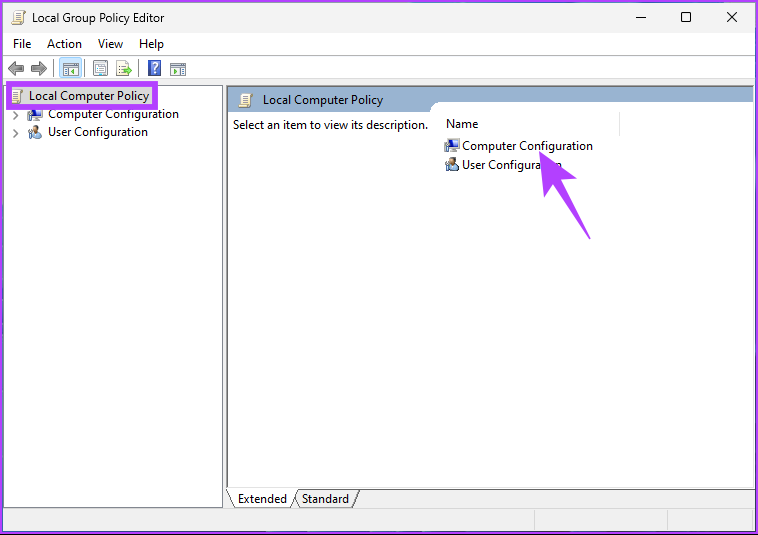Open Help using the question mark icon
Image resolution: width=758 pixels, height=535 pixels.
pyautogui.click(x=155, y=68)
